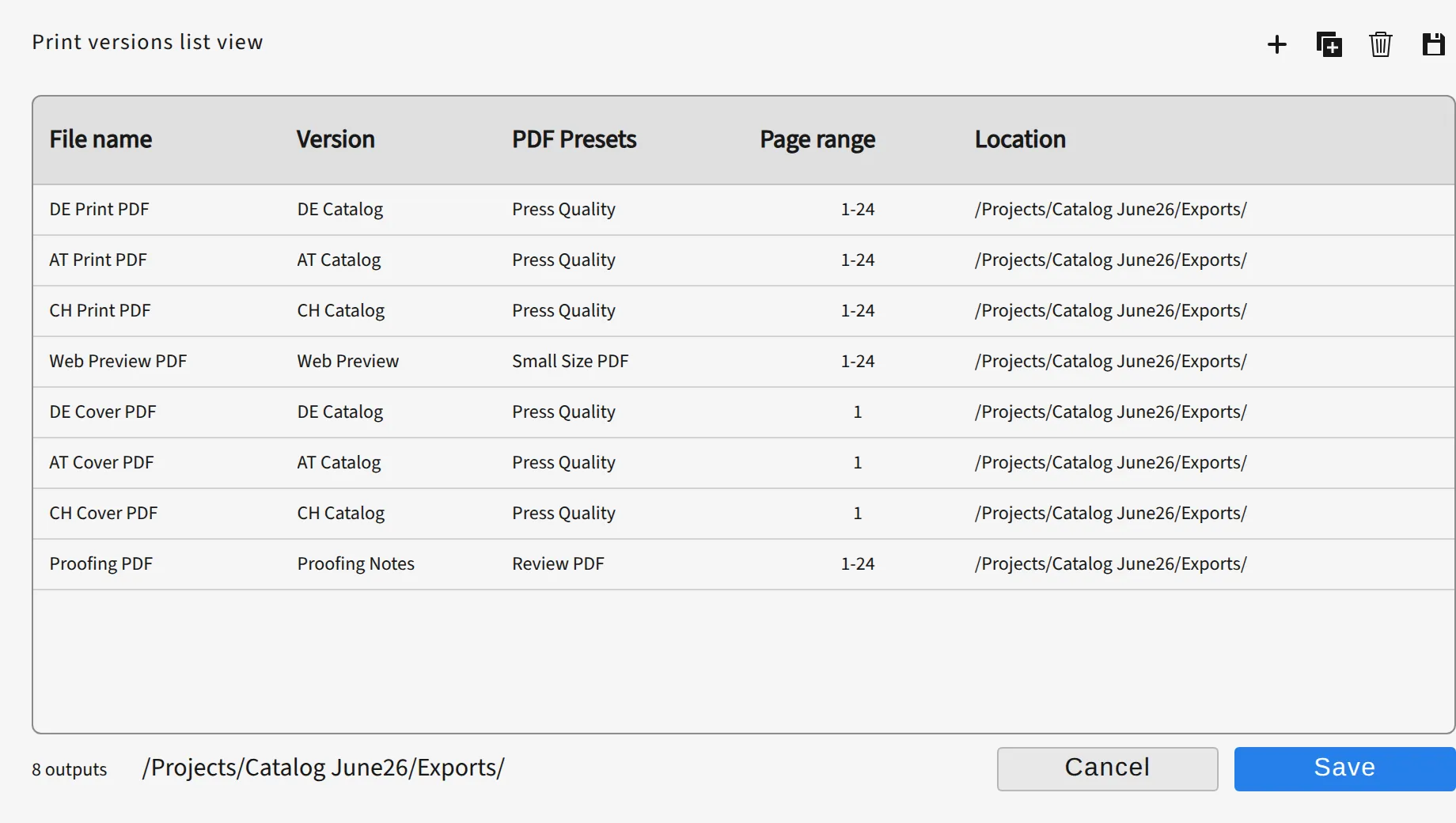
Task: Select the DE Print PDF file name
Action: [99, 210]
